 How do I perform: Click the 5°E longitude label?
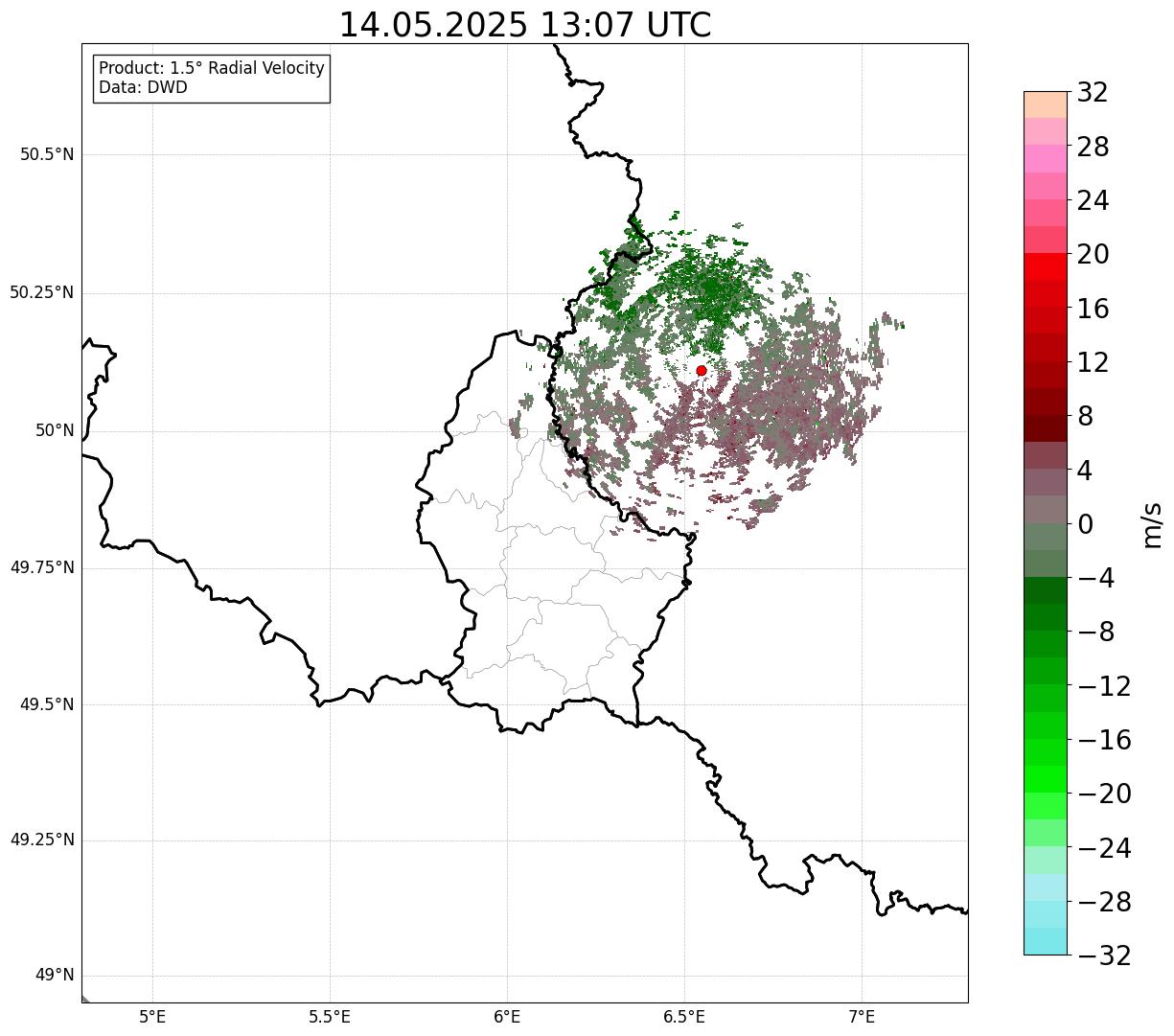pos(152,1016)
